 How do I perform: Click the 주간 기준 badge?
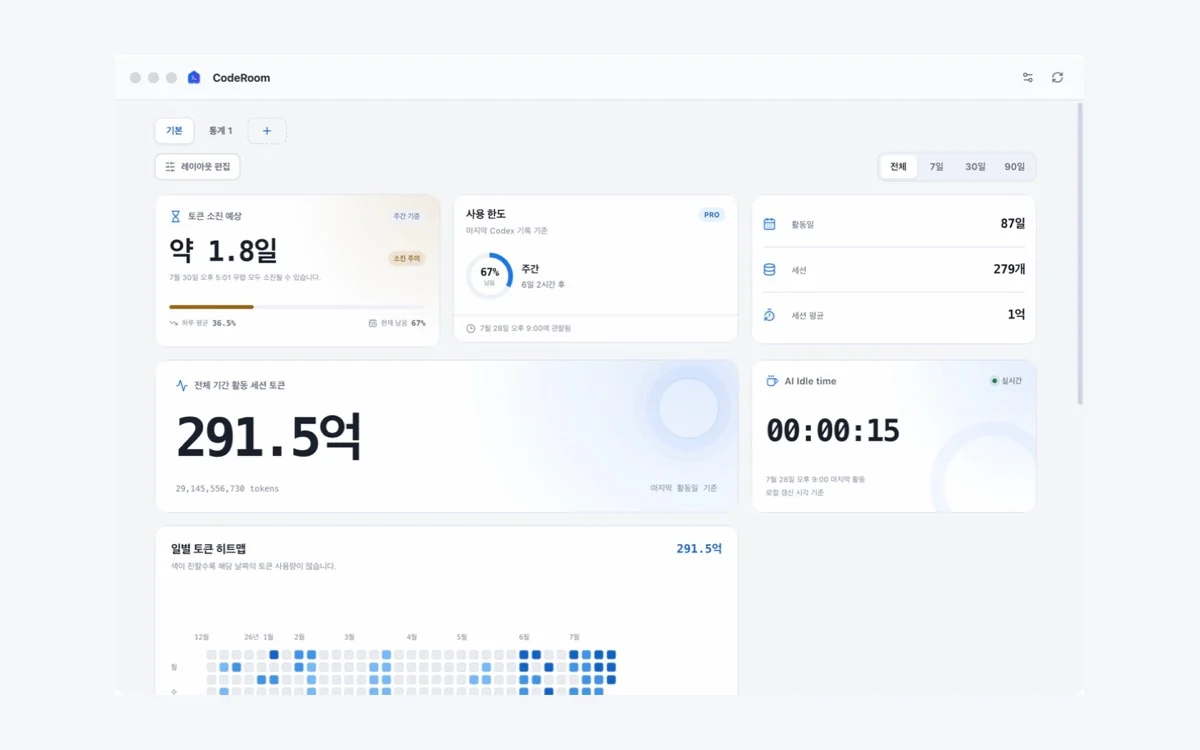[407, 216]
